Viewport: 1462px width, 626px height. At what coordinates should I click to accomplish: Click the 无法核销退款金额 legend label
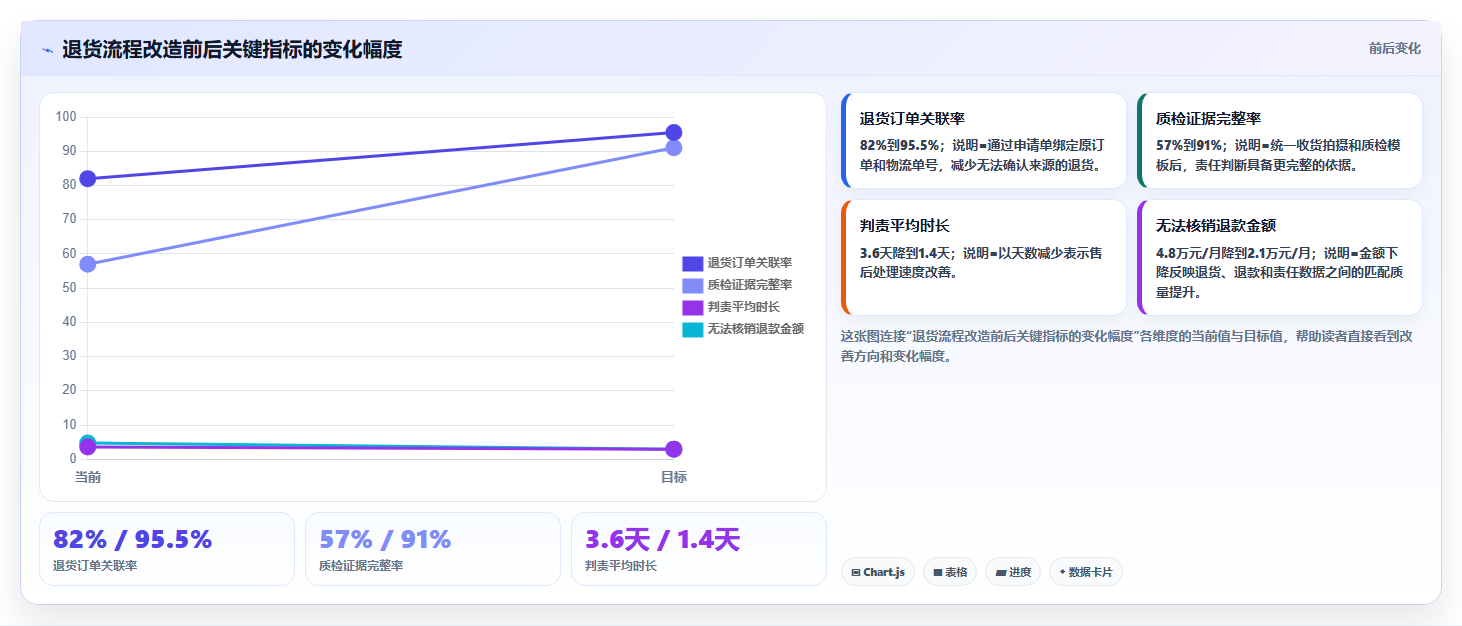[x=756, y=329]
